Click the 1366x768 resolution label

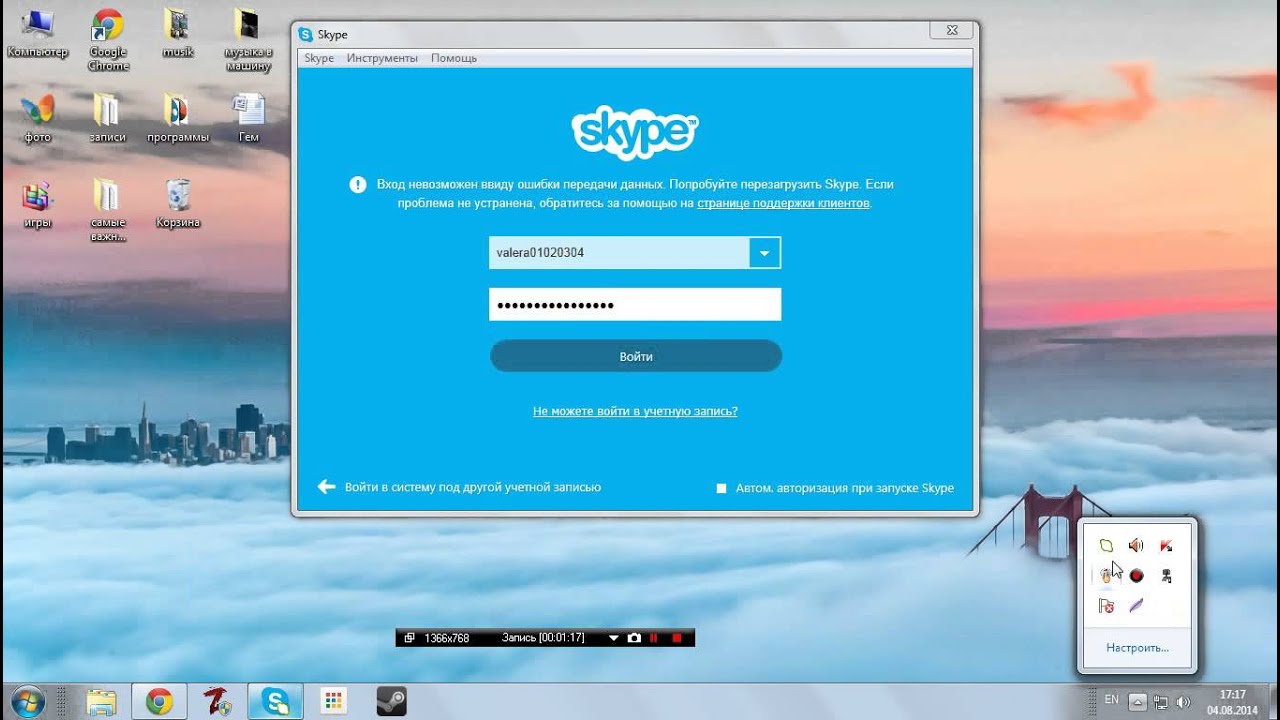pos(447,638)
